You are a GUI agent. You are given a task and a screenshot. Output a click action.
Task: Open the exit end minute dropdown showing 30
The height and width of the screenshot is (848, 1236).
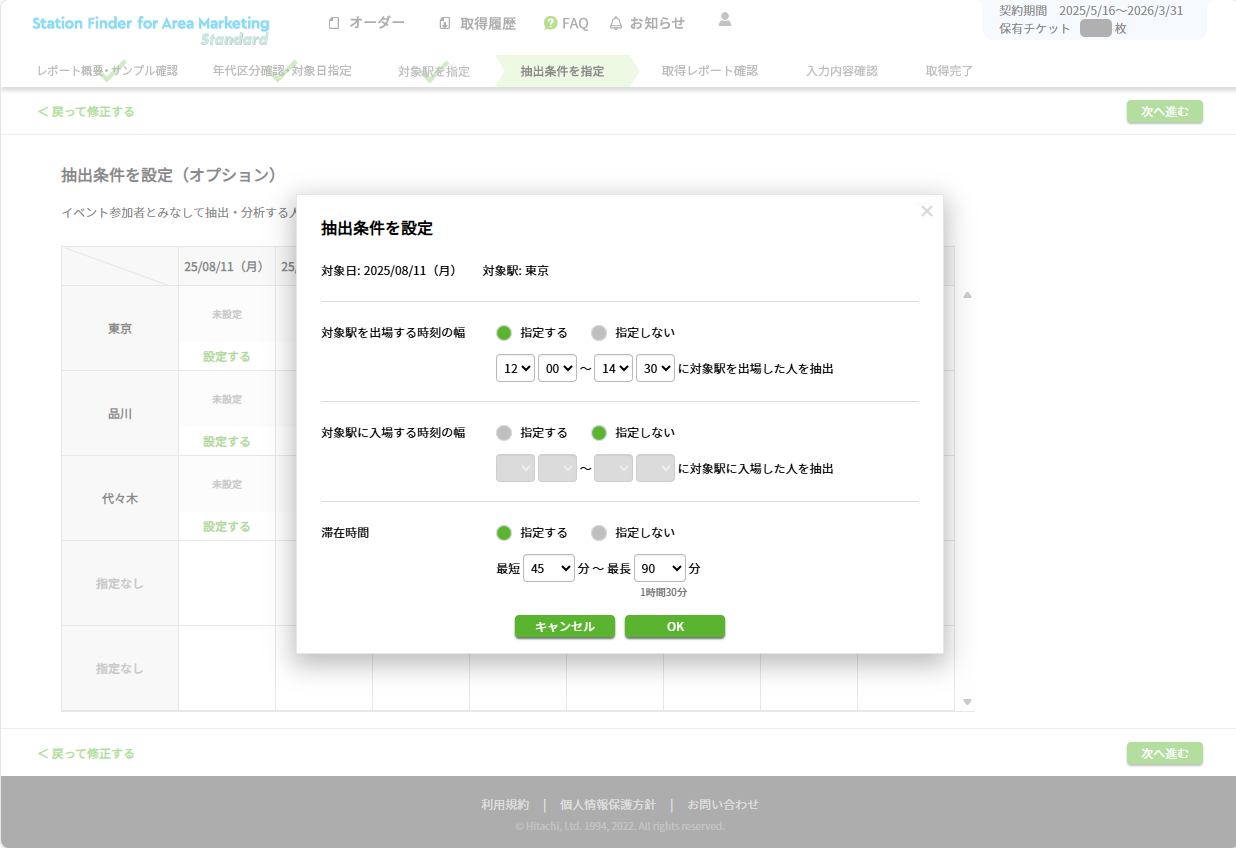point(655,368)
